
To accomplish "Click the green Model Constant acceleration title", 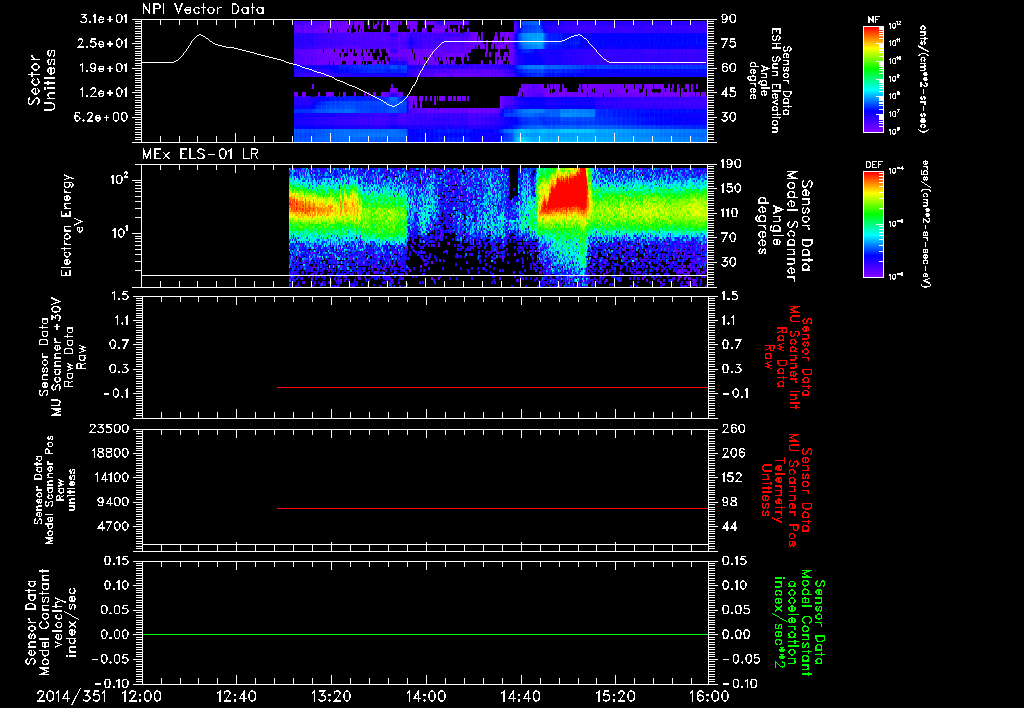I will pos(799,624).
